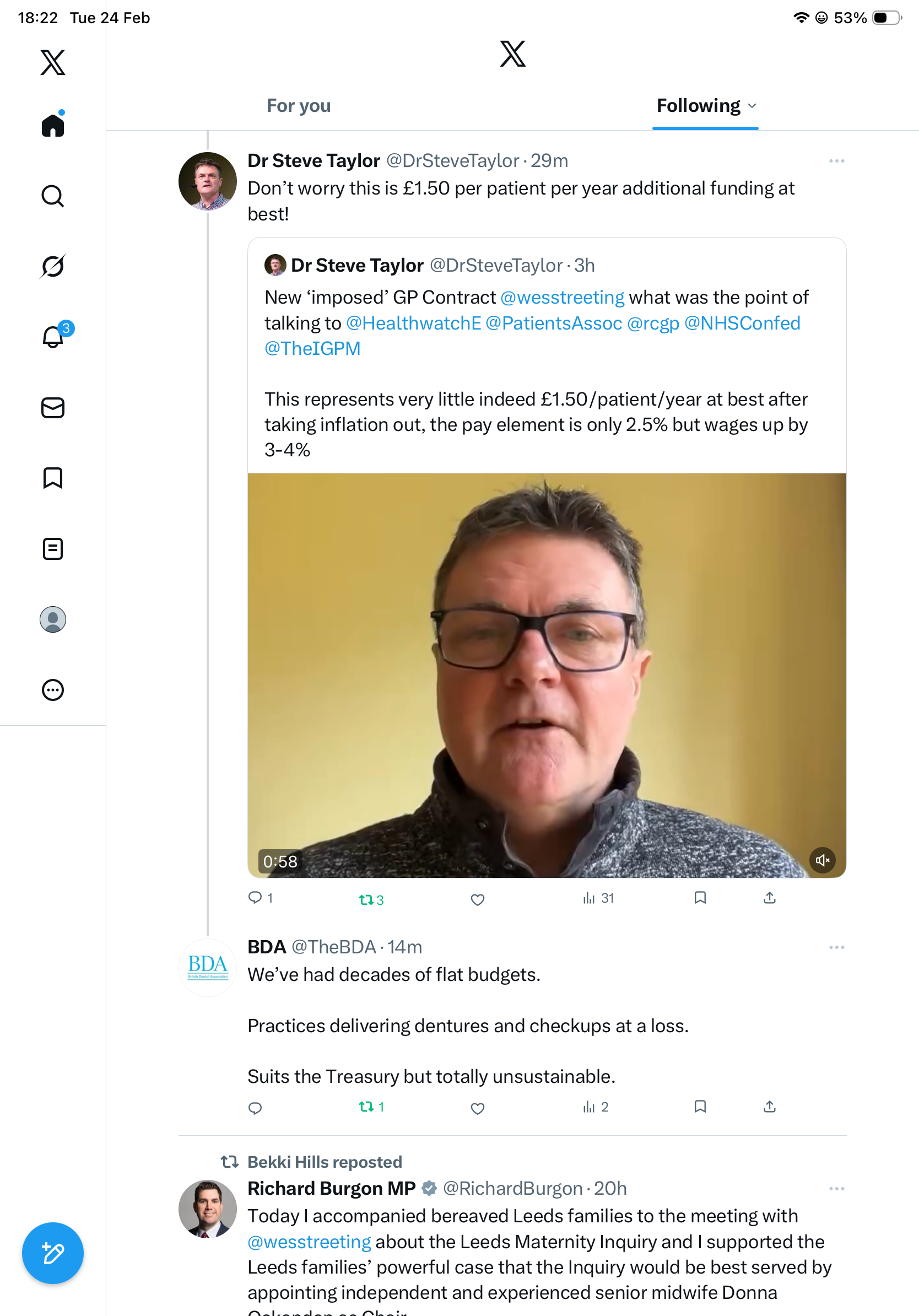
Task: Open more options on Dr Steve Taylor post
Action: (836, 161)
